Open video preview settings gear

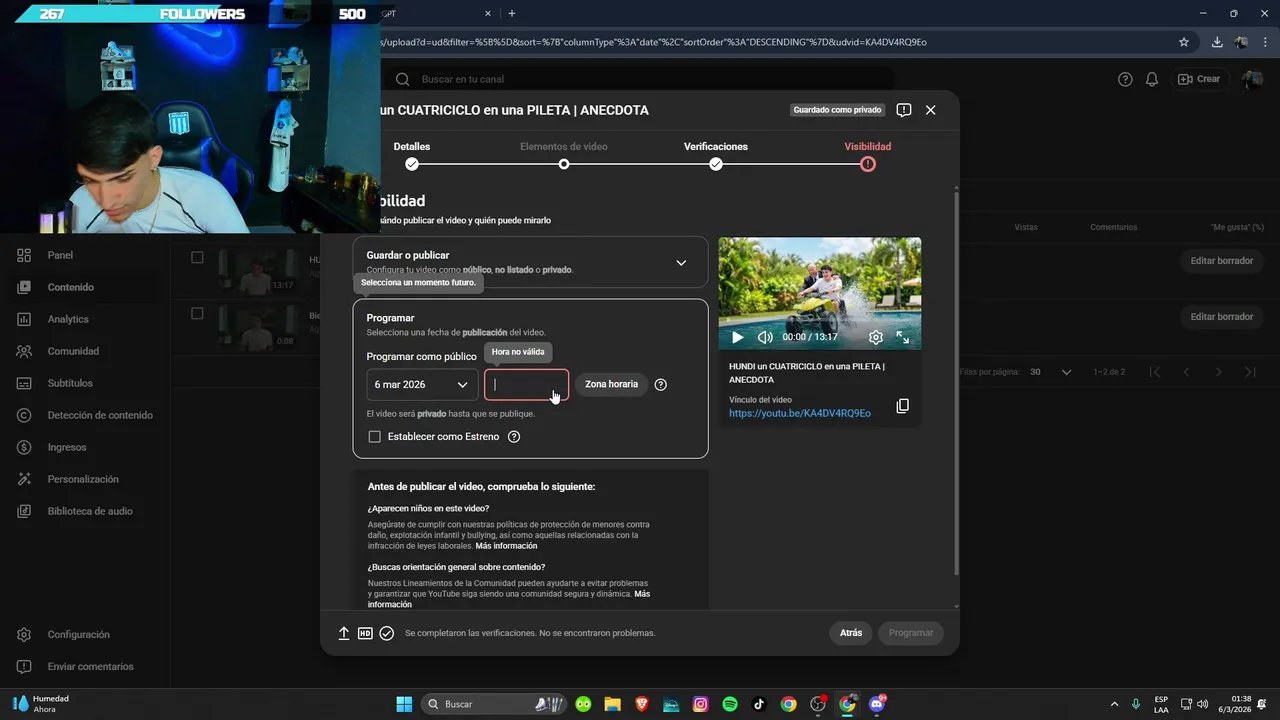coord(876,338)
